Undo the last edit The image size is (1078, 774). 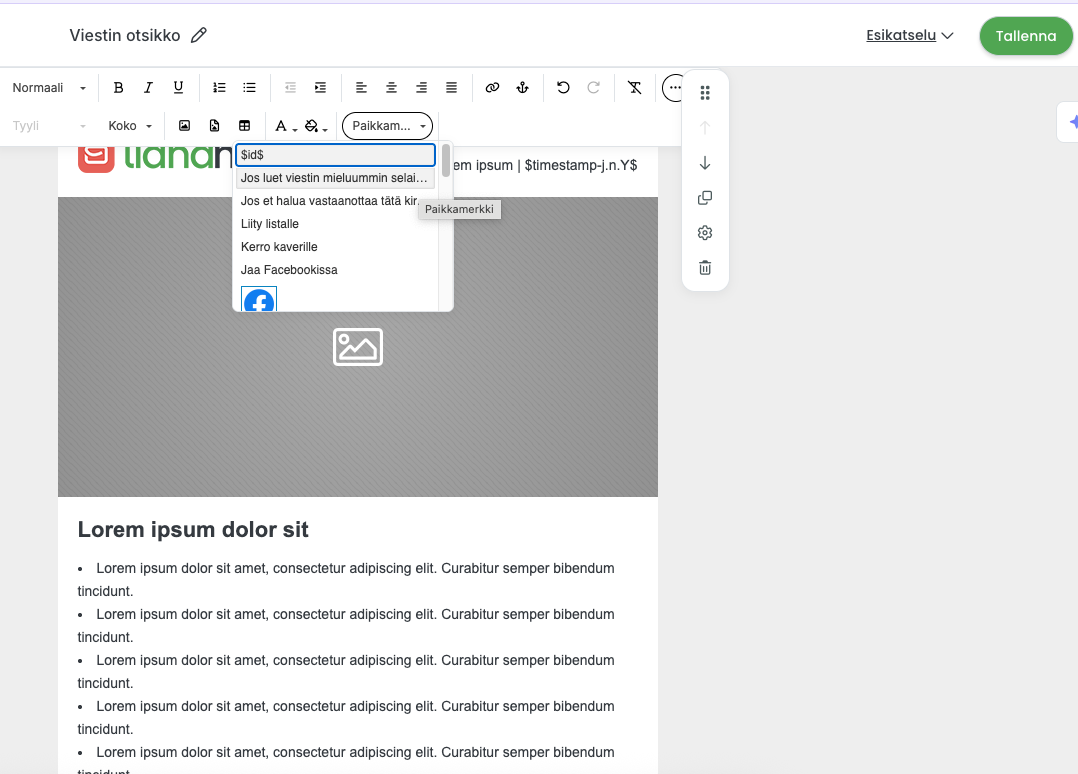563,87
